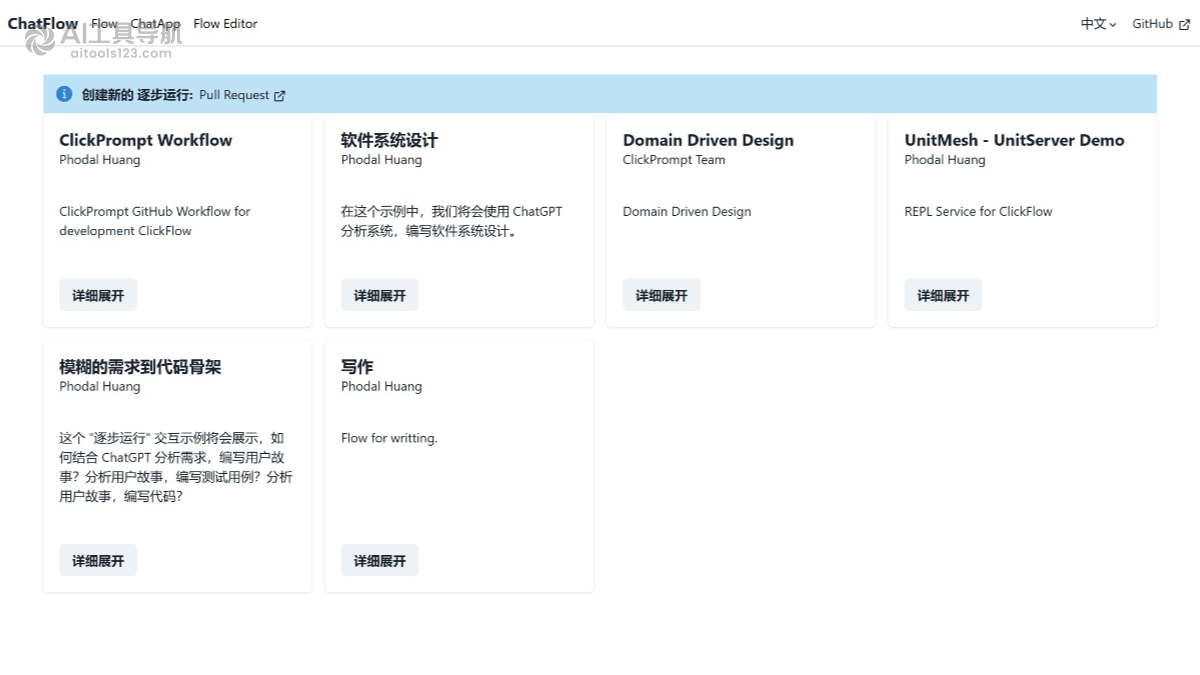Click 'Domain Driven Design' description under ClickPrompt Team
Screen dimensions: 1200x675
click(x=687, y=211)
